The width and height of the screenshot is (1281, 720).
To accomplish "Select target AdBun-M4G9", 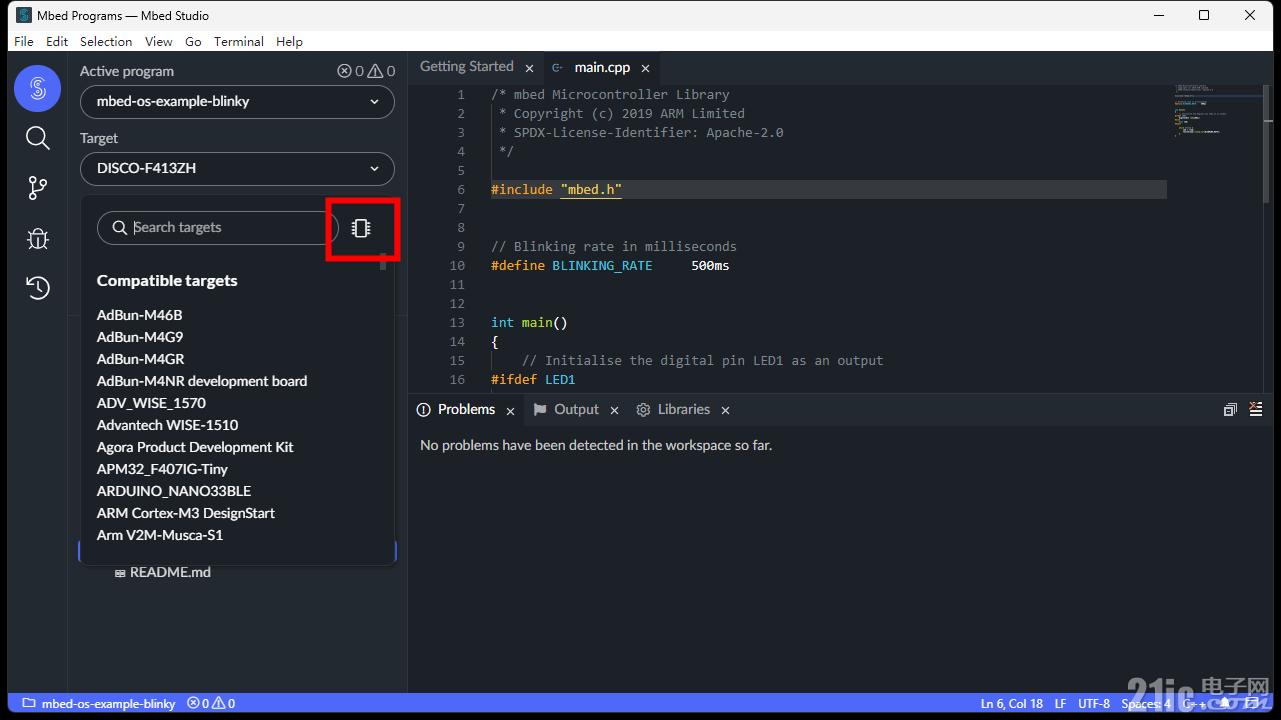I will [x=140, y=338].
